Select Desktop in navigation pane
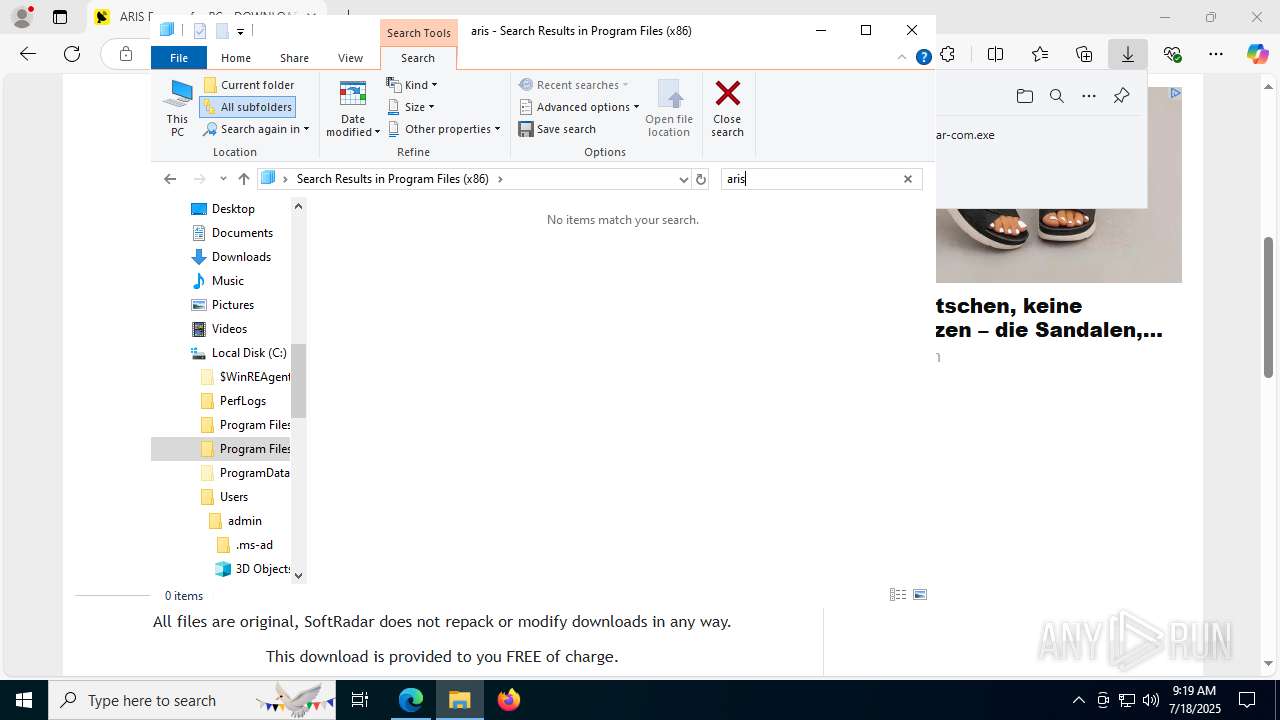Screen dimensions: 1280x720 point(233,209)
